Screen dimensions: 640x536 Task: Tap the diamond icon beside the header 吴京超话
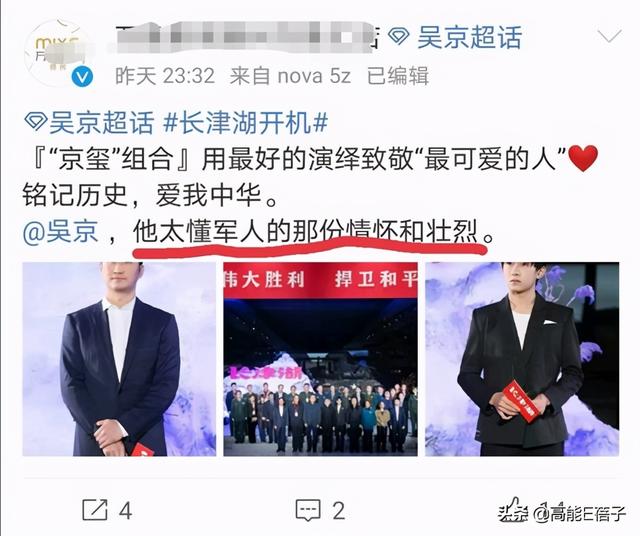click(x=398, y=37)
